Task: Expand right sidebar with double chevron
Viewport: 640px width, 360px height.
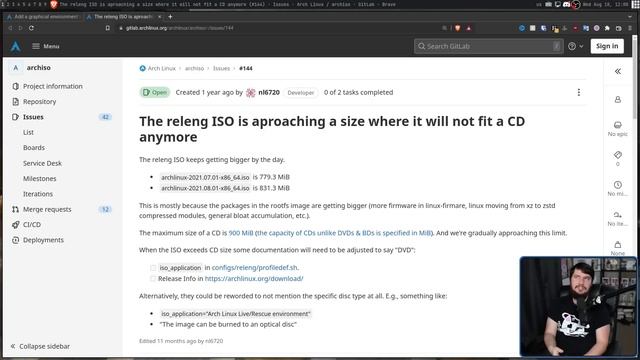Action: point(618,71)
